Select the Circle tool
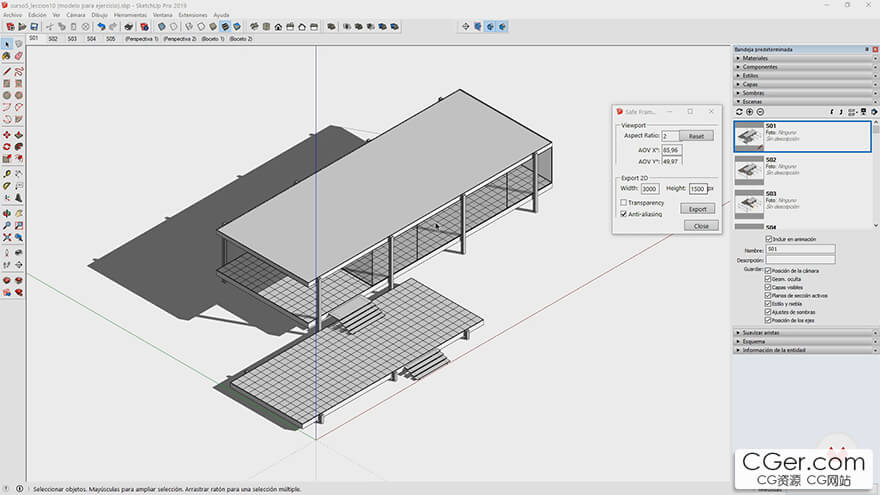This screenshot has width=880, height=495. 7,95
